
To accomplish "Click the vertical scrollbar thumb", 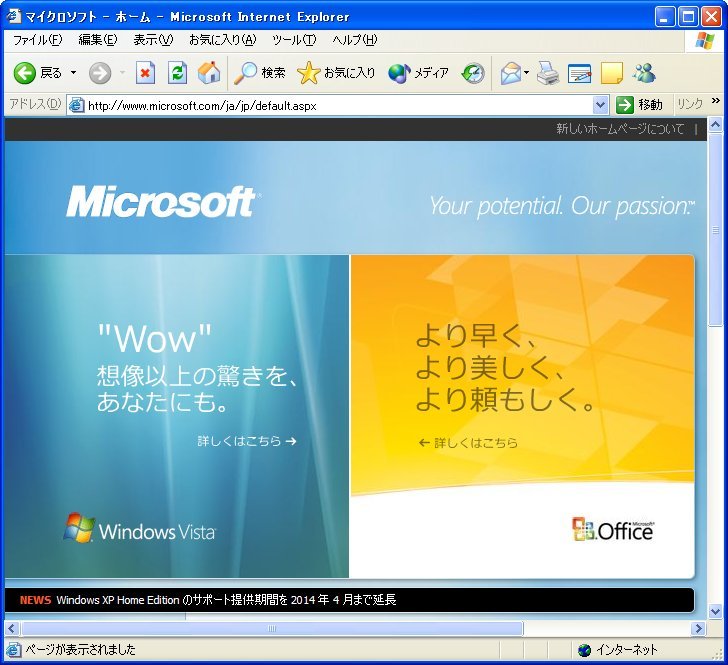I will coord(715,230).
